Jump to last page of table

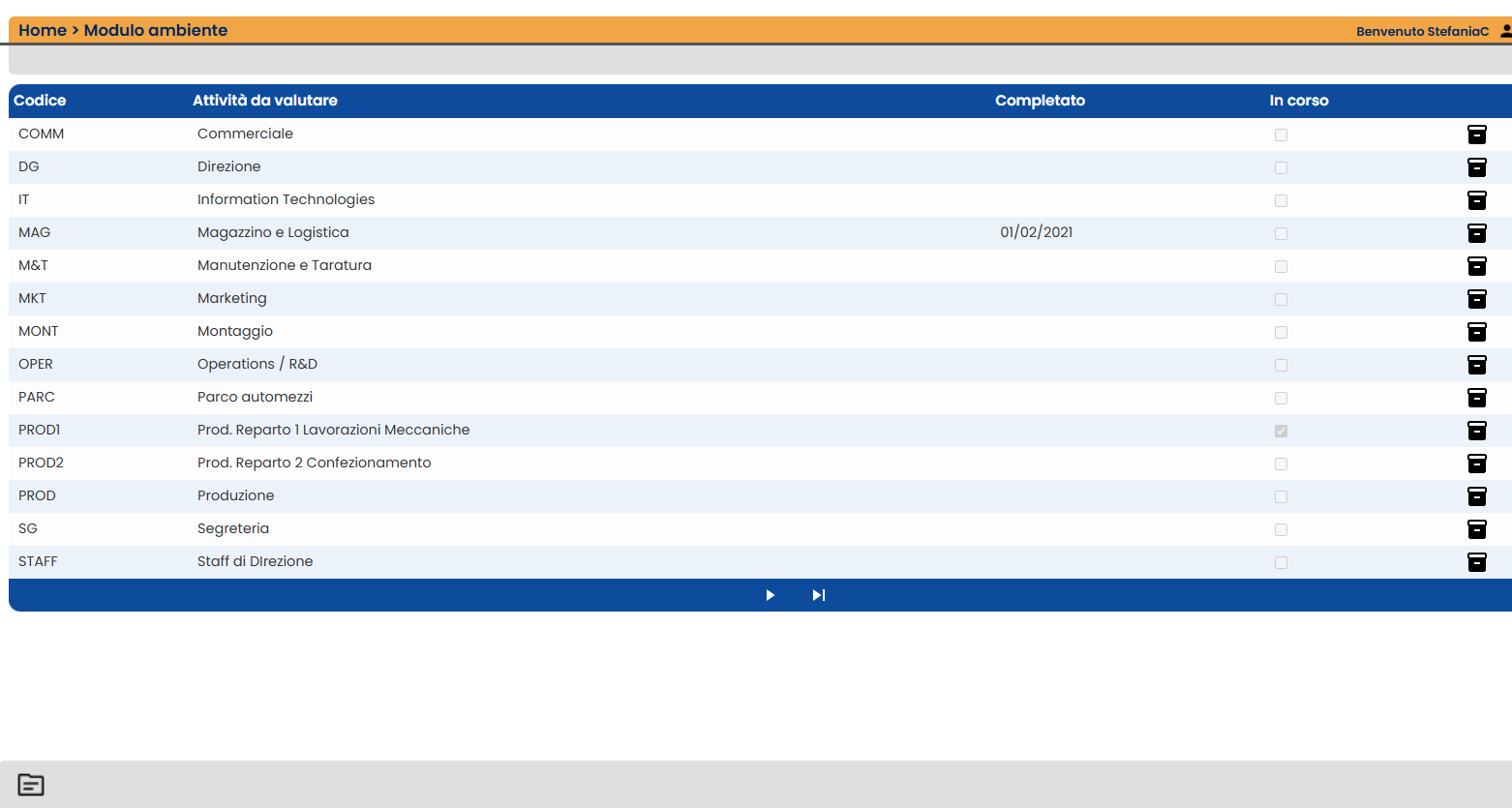tap(819, 595)
